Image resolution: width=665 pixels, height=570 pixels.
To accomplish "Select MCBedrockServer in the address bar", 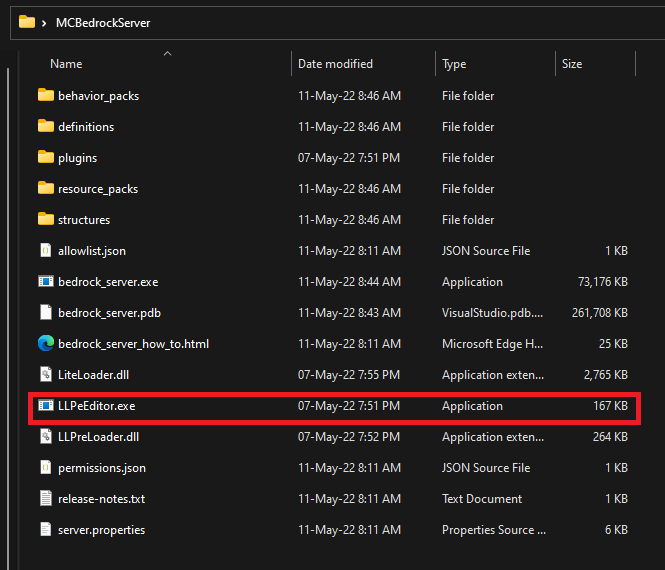I will coord(103,23).
